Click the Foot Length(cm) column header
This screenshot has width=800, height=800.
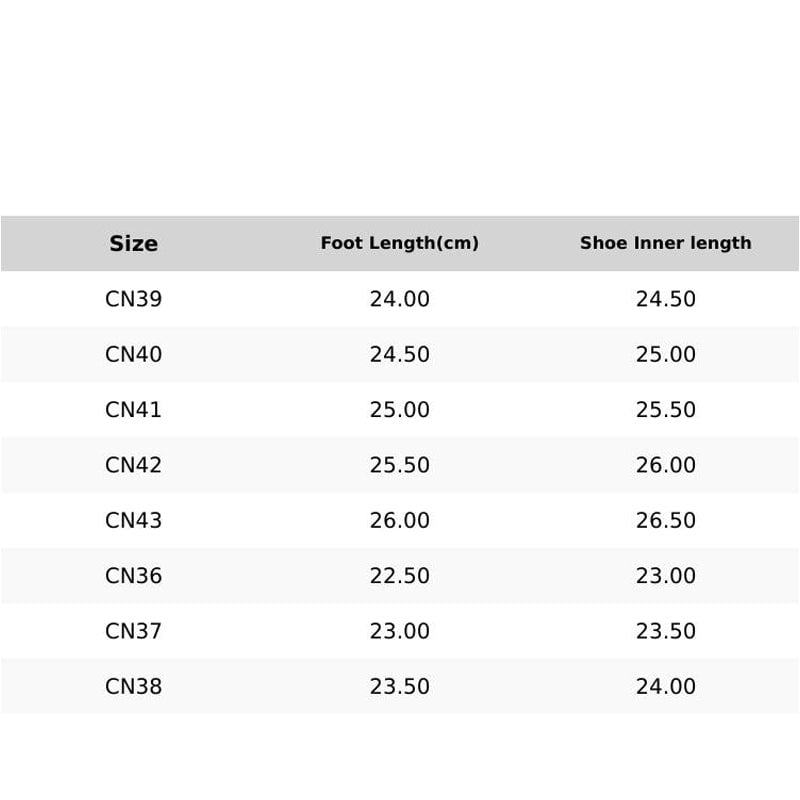[399, 243]
